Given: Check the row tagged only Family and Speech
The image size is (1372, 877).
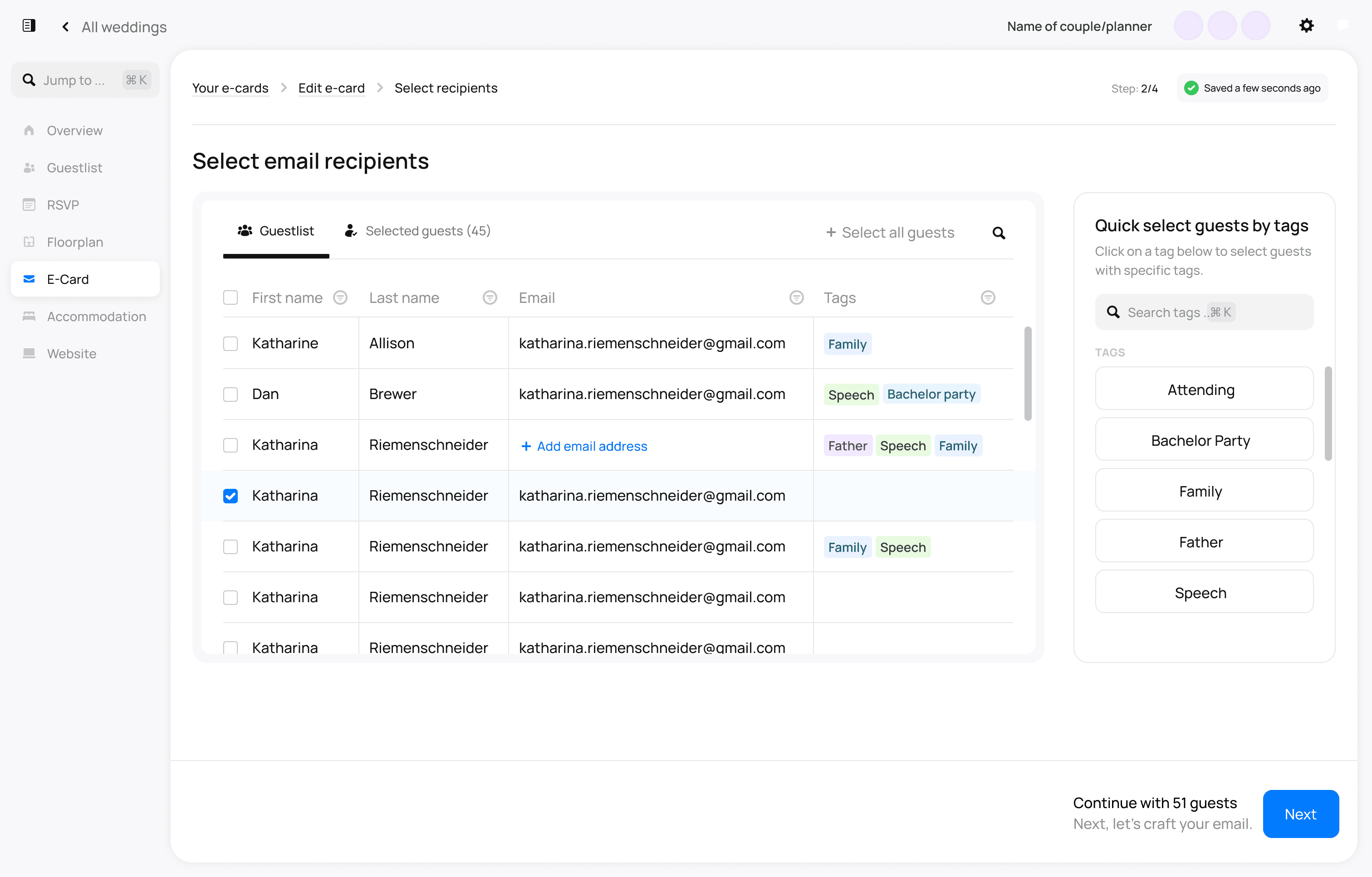Looking at the screenshot, I should (230, 547).
